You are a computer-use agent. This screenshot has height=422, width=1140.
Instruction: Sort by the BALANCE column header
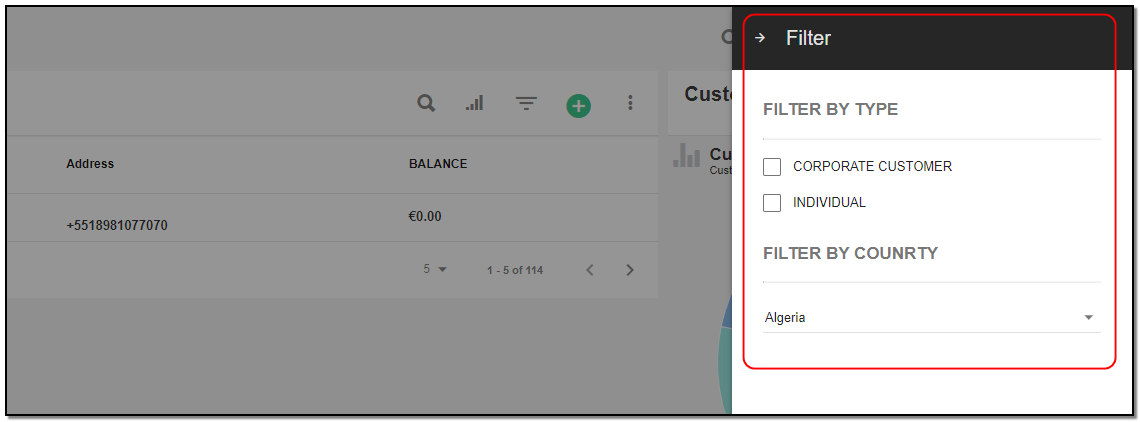tap(438, 164)
